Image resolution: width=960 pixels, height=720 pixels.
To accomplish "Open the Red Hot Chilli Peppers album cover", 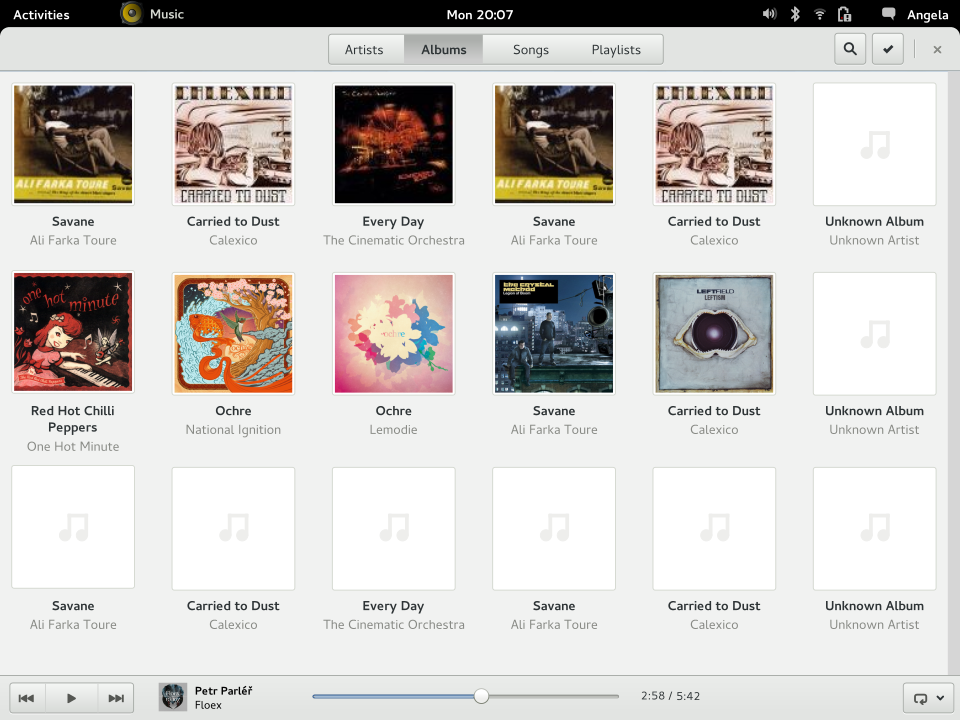I will [x=73, y=332].
